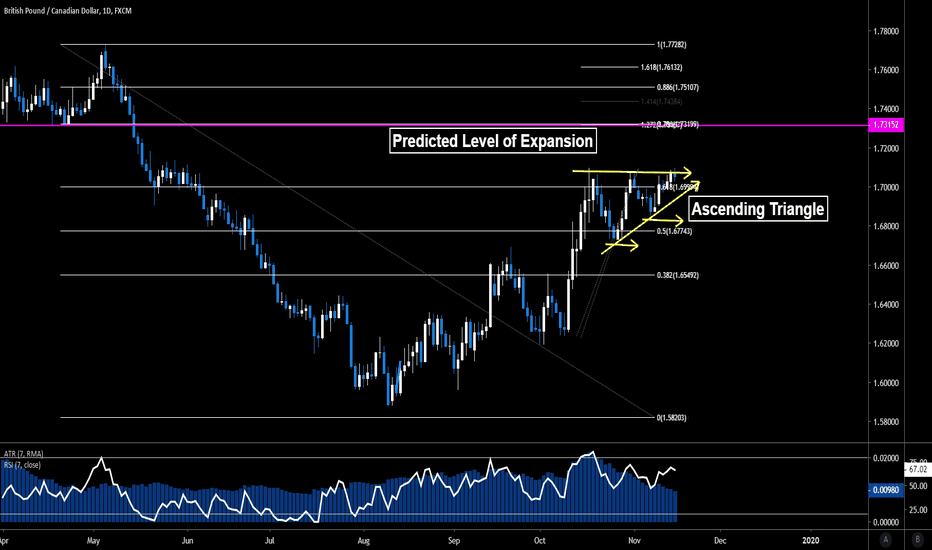Screen dimensions: 932x550
Task: Click 2020 on the time axis
Action: coord(811,539)
